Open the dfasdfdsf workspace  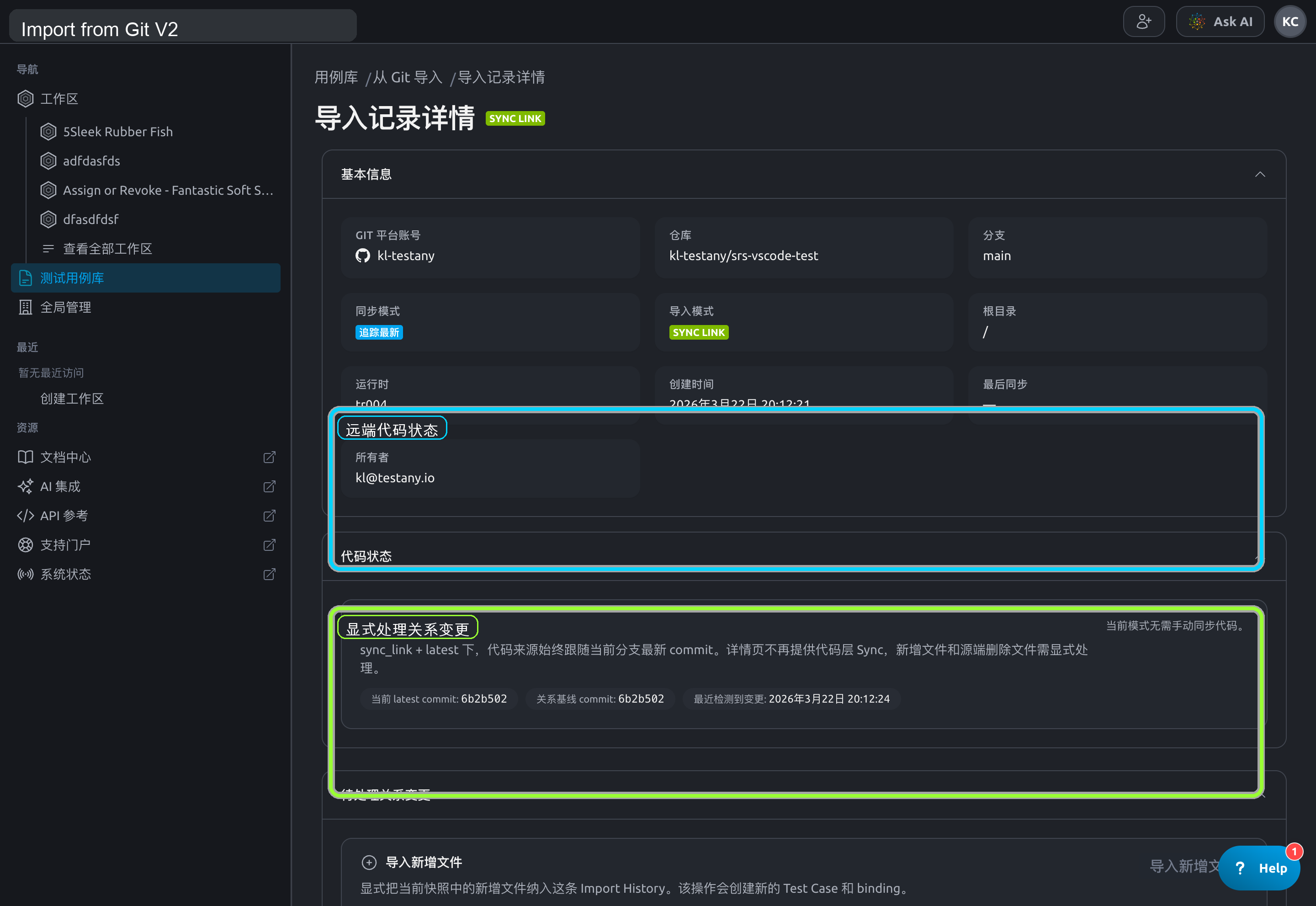pos(91,219)
